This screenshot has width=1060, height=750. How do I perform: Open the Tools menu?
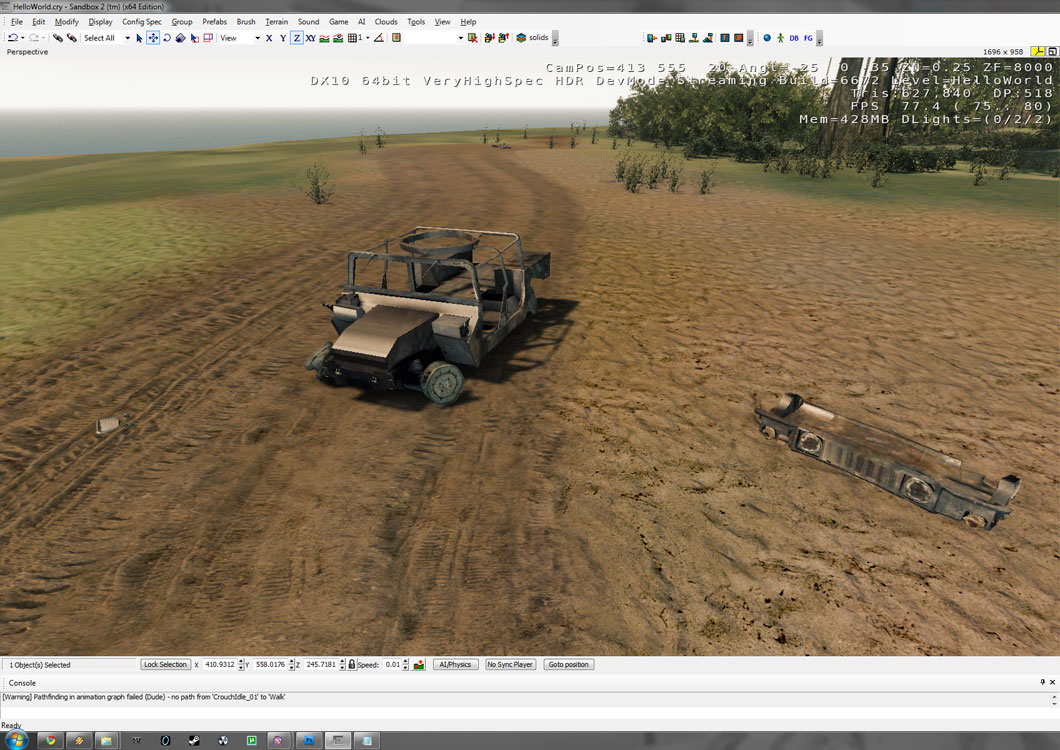tap(416, 22)
